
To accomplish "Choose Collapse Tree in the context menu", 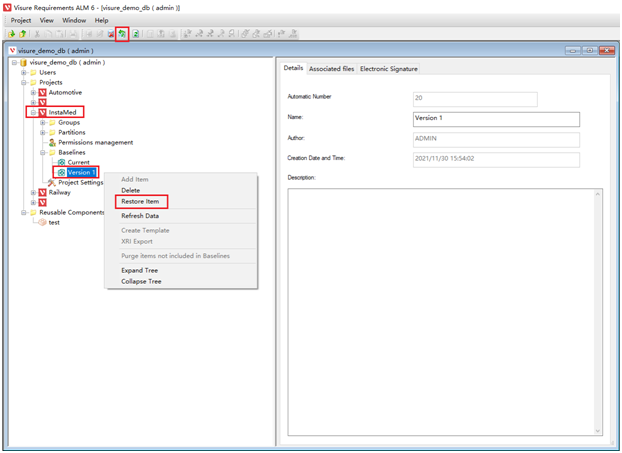I will (141, 282).
